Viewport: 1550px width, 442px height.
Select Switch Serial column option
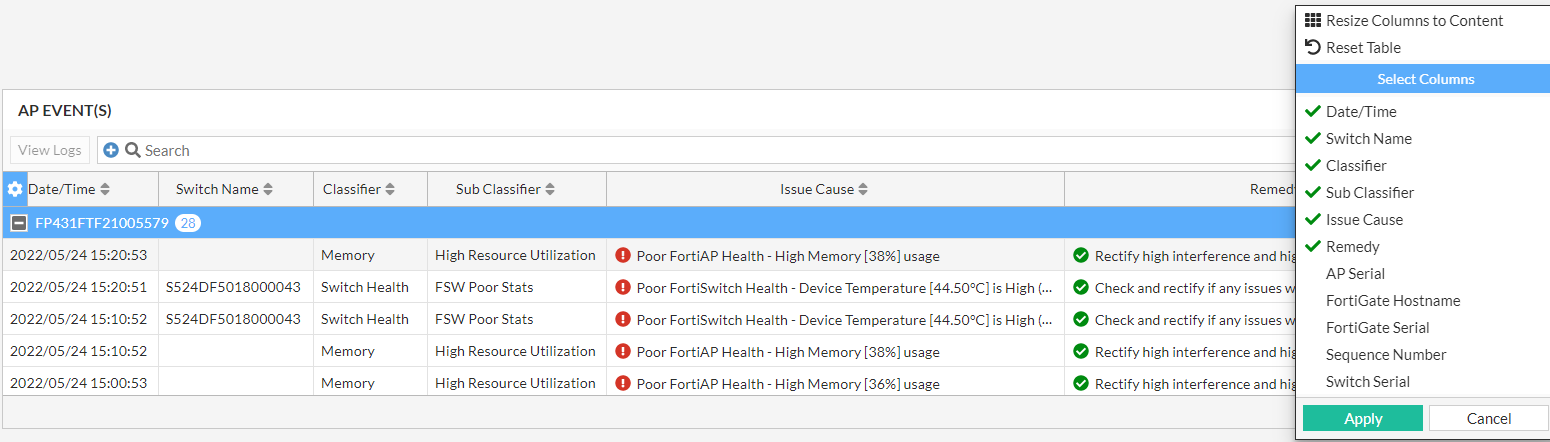click(1367, 382)
